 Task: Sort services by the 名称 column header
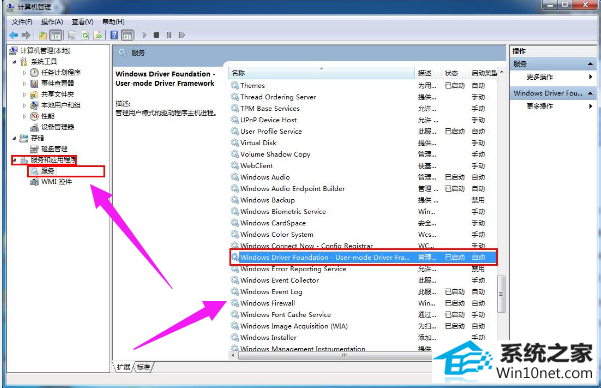[322, 73]
